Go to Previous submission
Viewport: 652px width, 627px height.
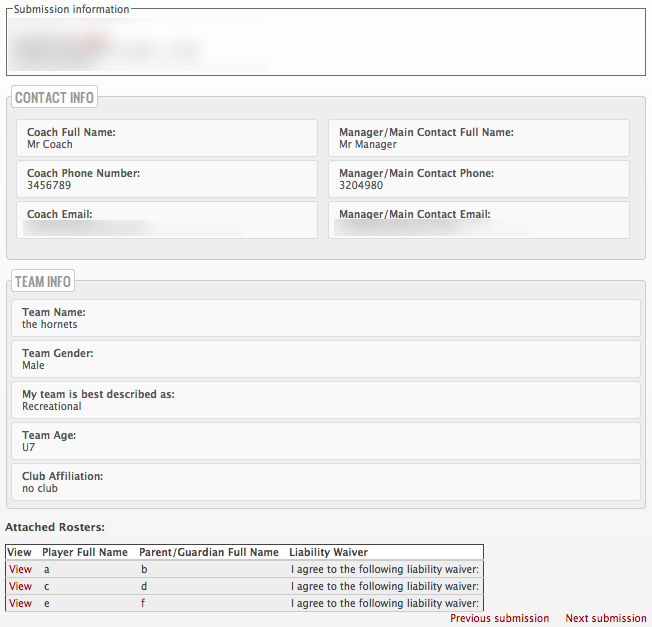[x=499, y=618]
